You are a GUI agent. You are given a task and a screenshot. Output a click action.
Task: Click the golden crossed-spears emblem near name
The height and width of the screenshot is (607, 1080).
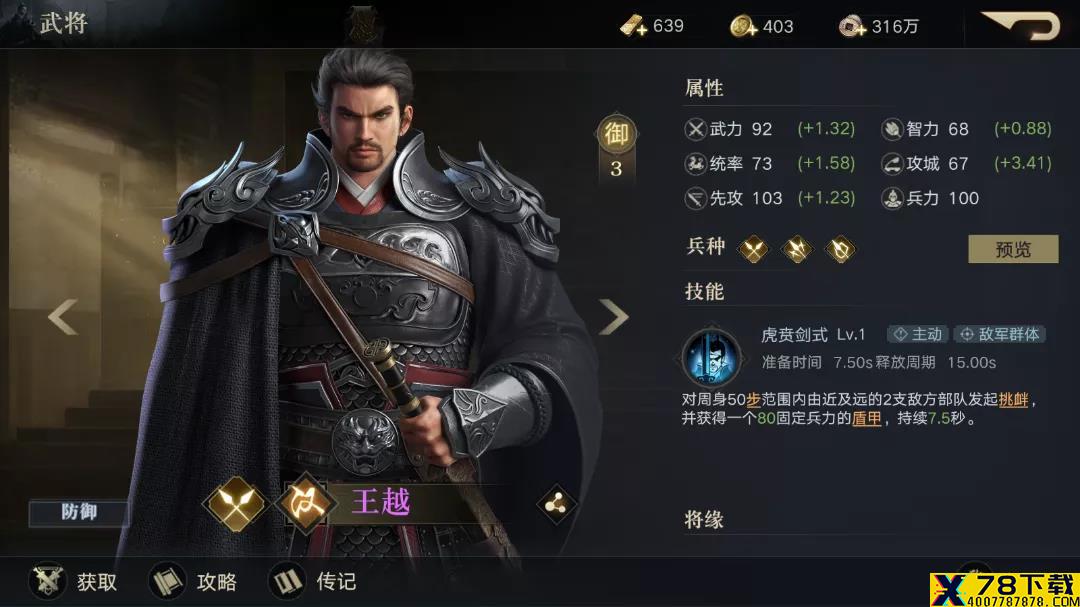tap(235, 504)
